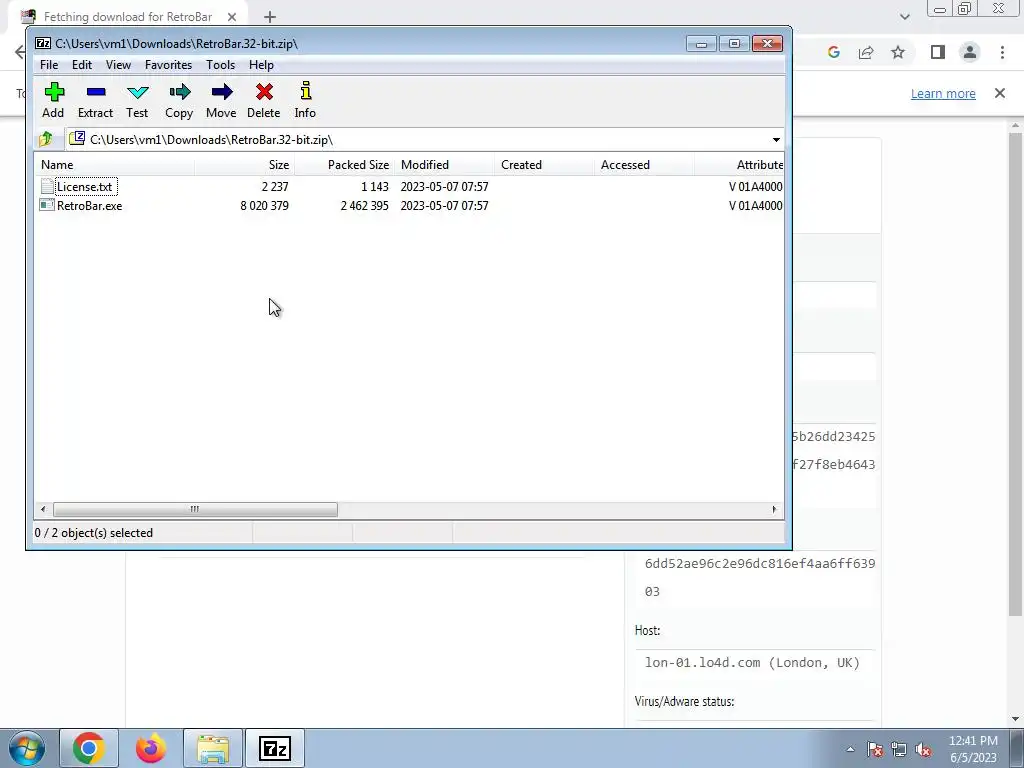The width and height of the screenshot is (1024, 768).
Task: Go up one folder level icon
Action: pos(46,139)
